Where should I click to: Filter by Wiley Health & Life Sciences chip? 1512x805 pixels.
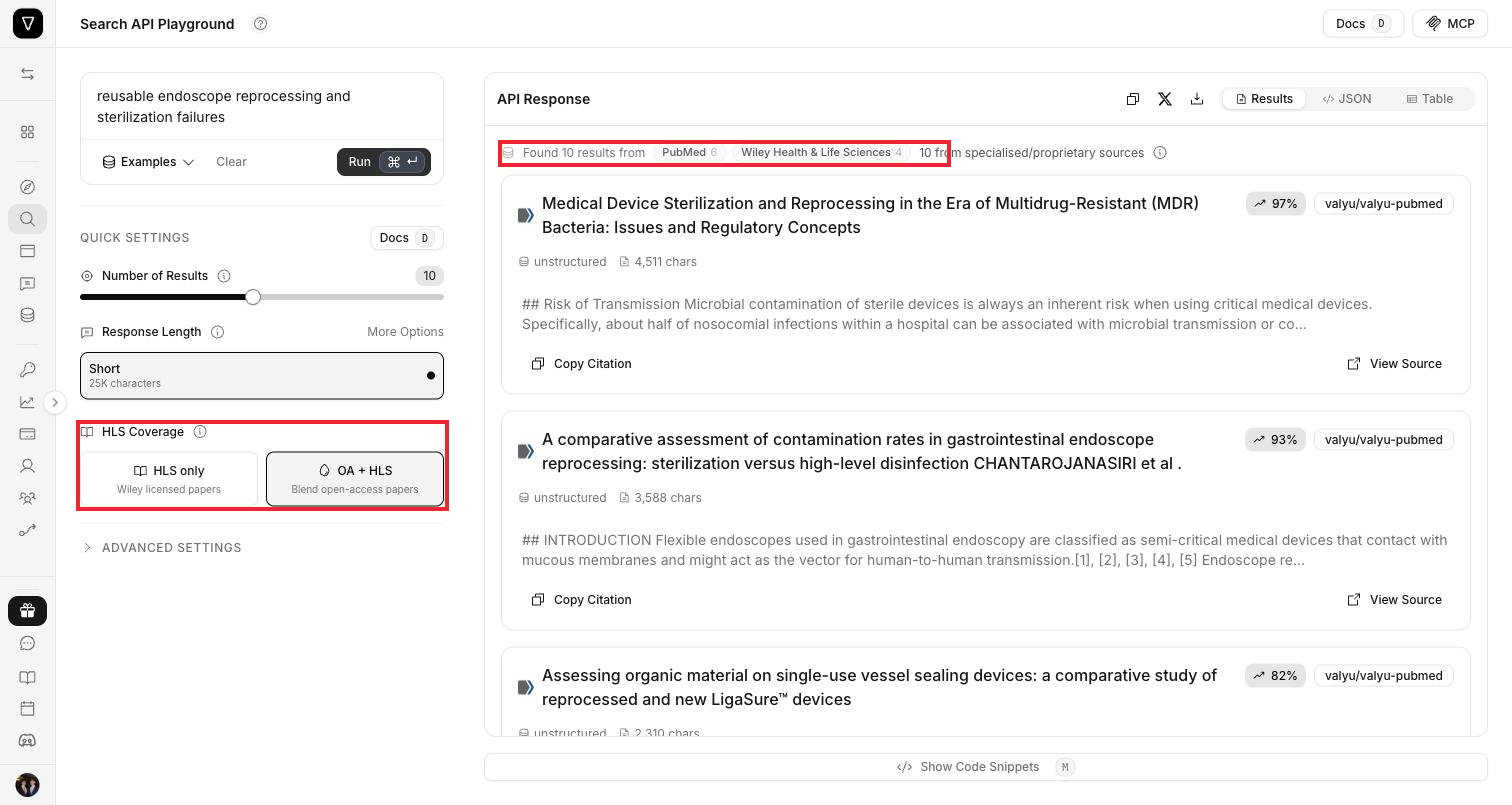820,153
